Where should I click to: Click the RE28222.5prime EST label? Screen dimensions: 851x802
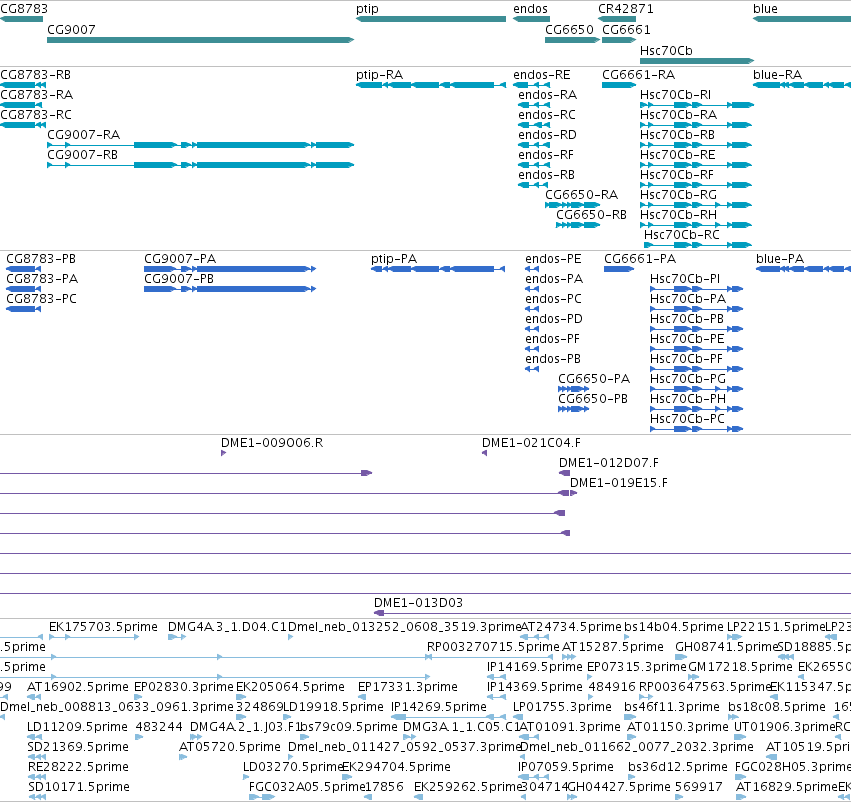pos(78,766)
